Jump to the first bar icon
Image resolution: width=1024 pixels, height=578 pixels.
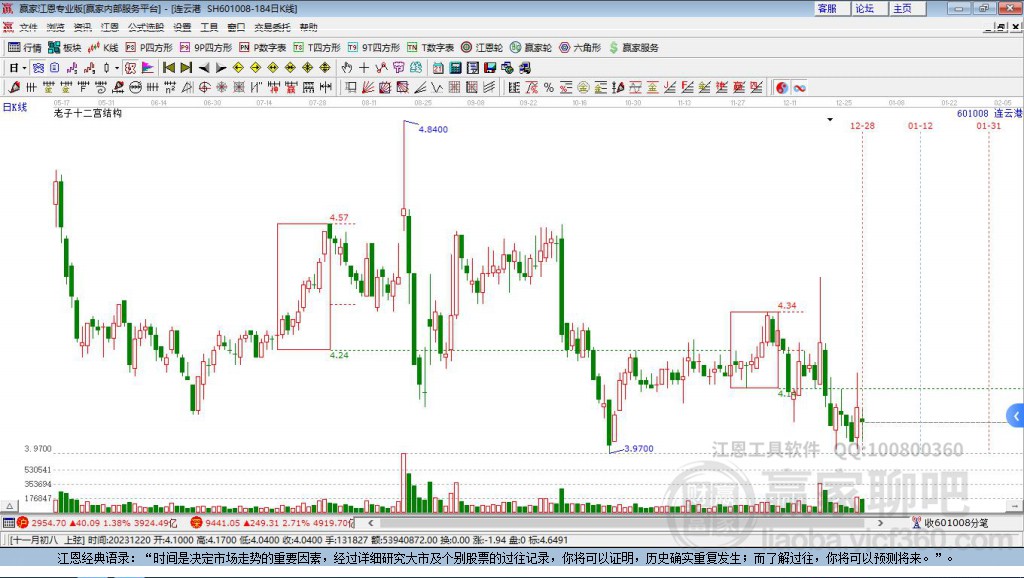tap(169, 68)
